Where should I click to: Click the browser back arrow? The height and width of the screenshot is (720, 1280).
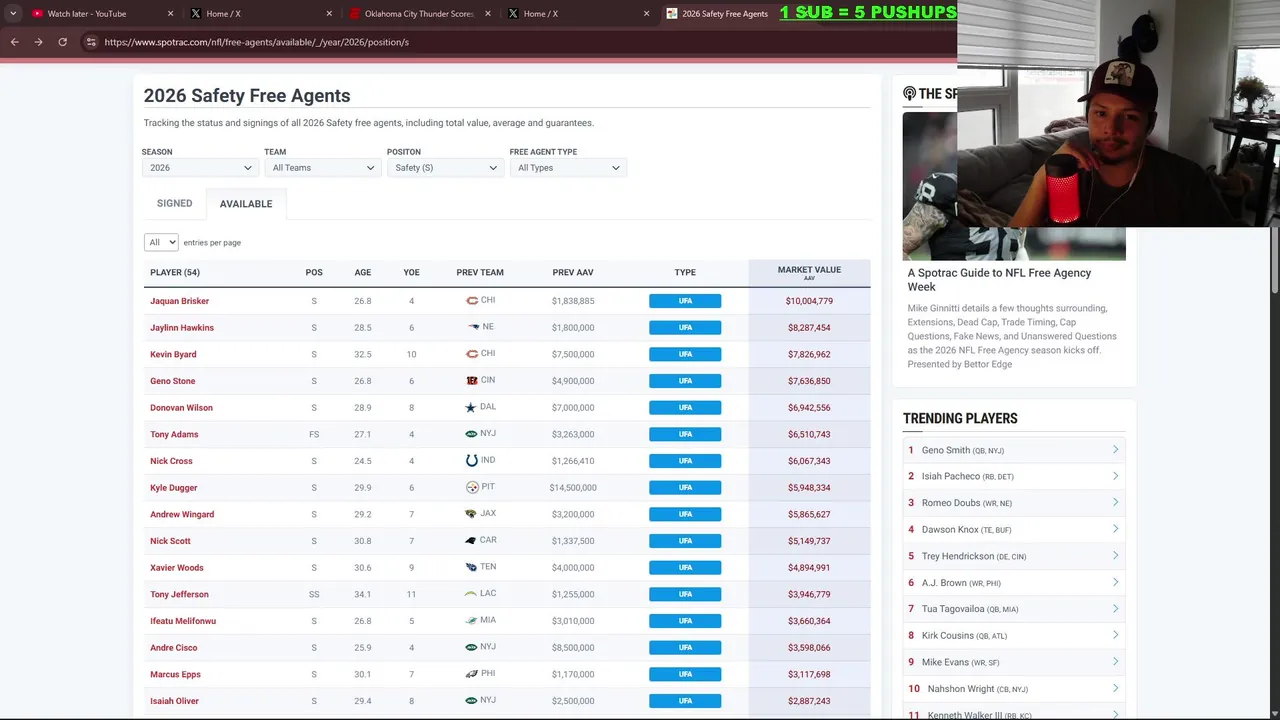point(14,42)
